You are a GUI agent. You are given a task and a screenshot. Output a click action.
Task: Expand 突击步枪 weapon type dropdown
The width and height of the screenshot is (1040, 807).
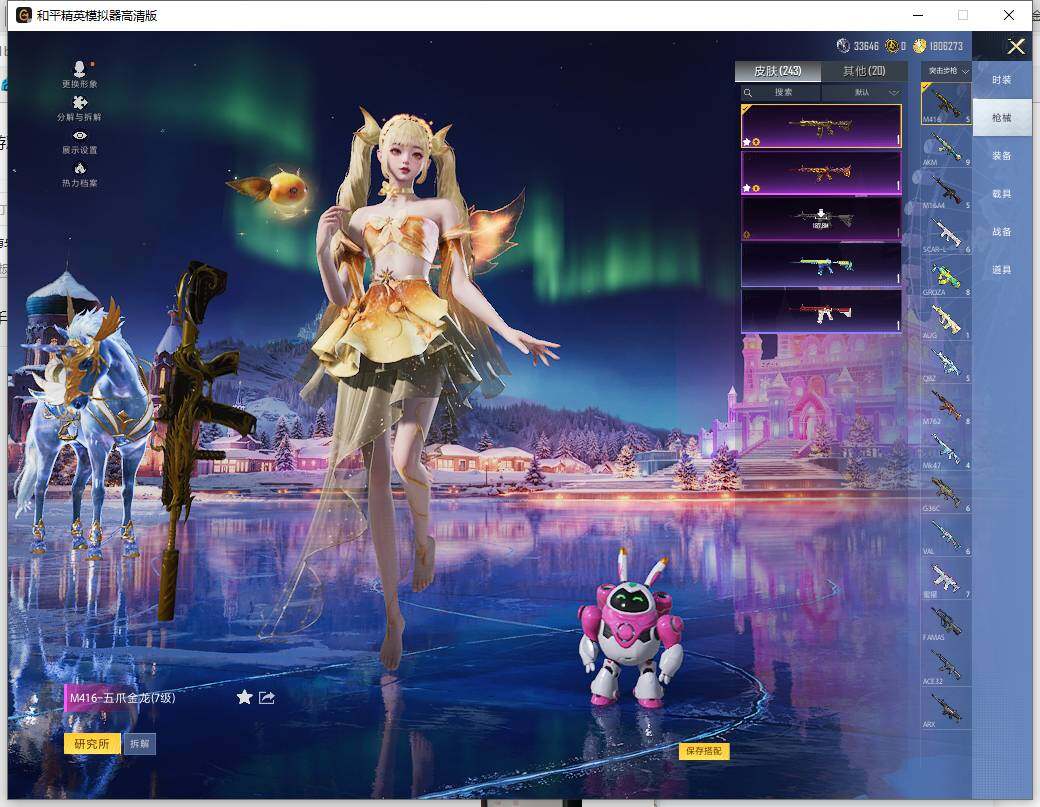(946, 71)
